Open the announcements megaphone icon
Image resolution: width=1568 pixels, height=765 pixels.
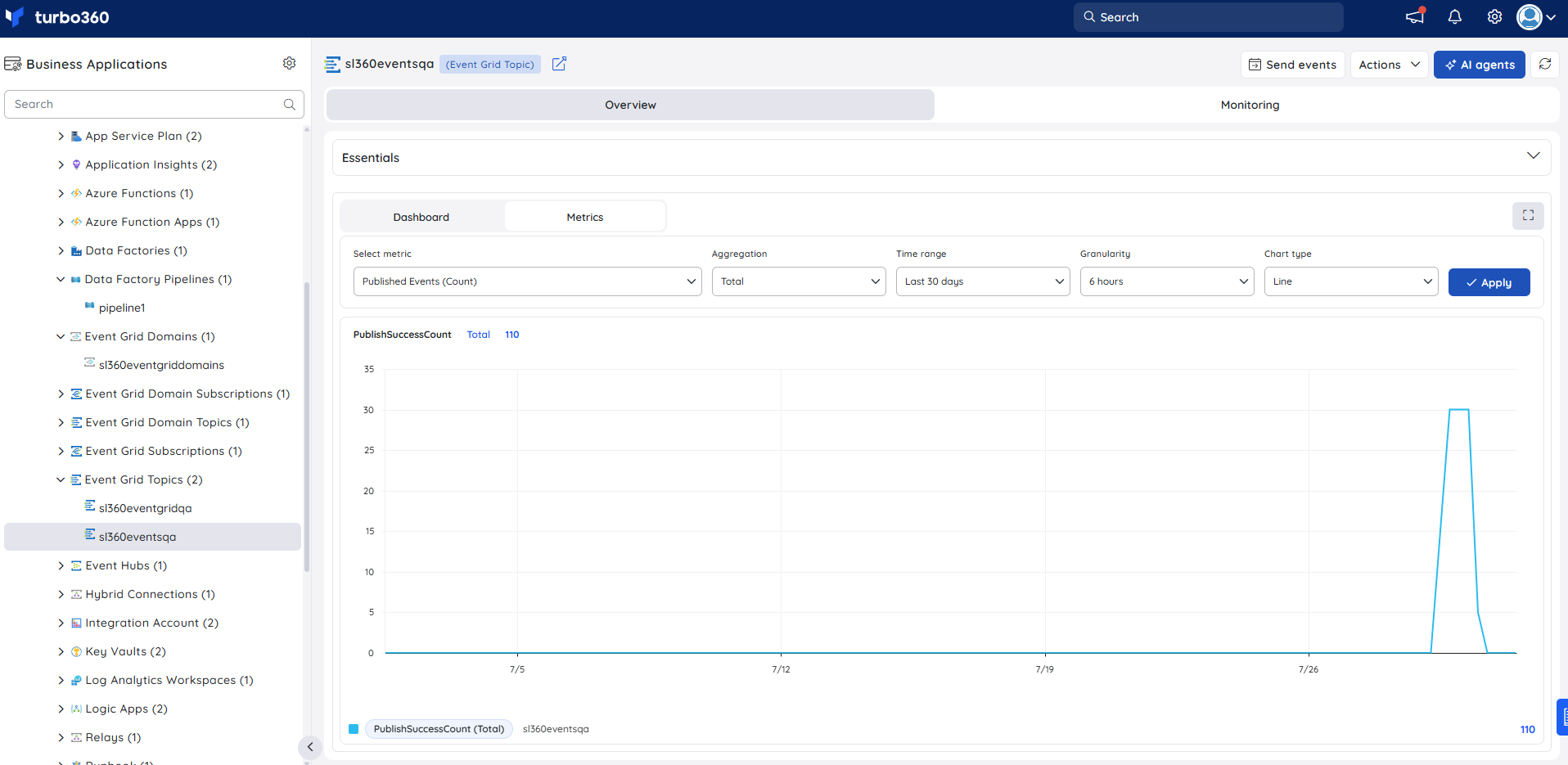[x=1415, y=16]
